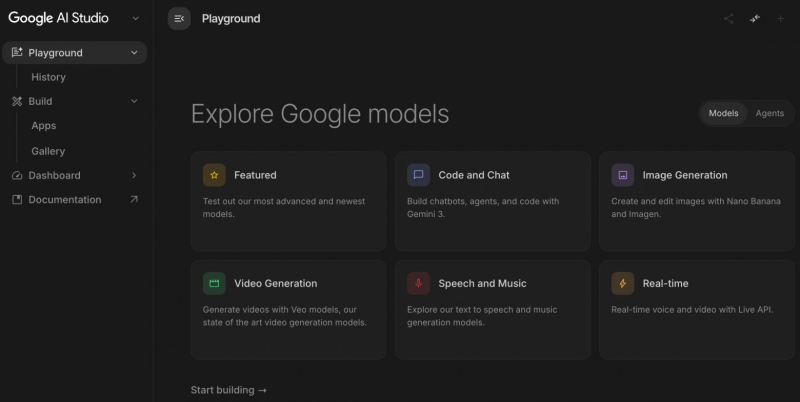The image size is (800, 402).
Task: Open Apps under Build
Action: pyautogui.click(x=44, y=125)
